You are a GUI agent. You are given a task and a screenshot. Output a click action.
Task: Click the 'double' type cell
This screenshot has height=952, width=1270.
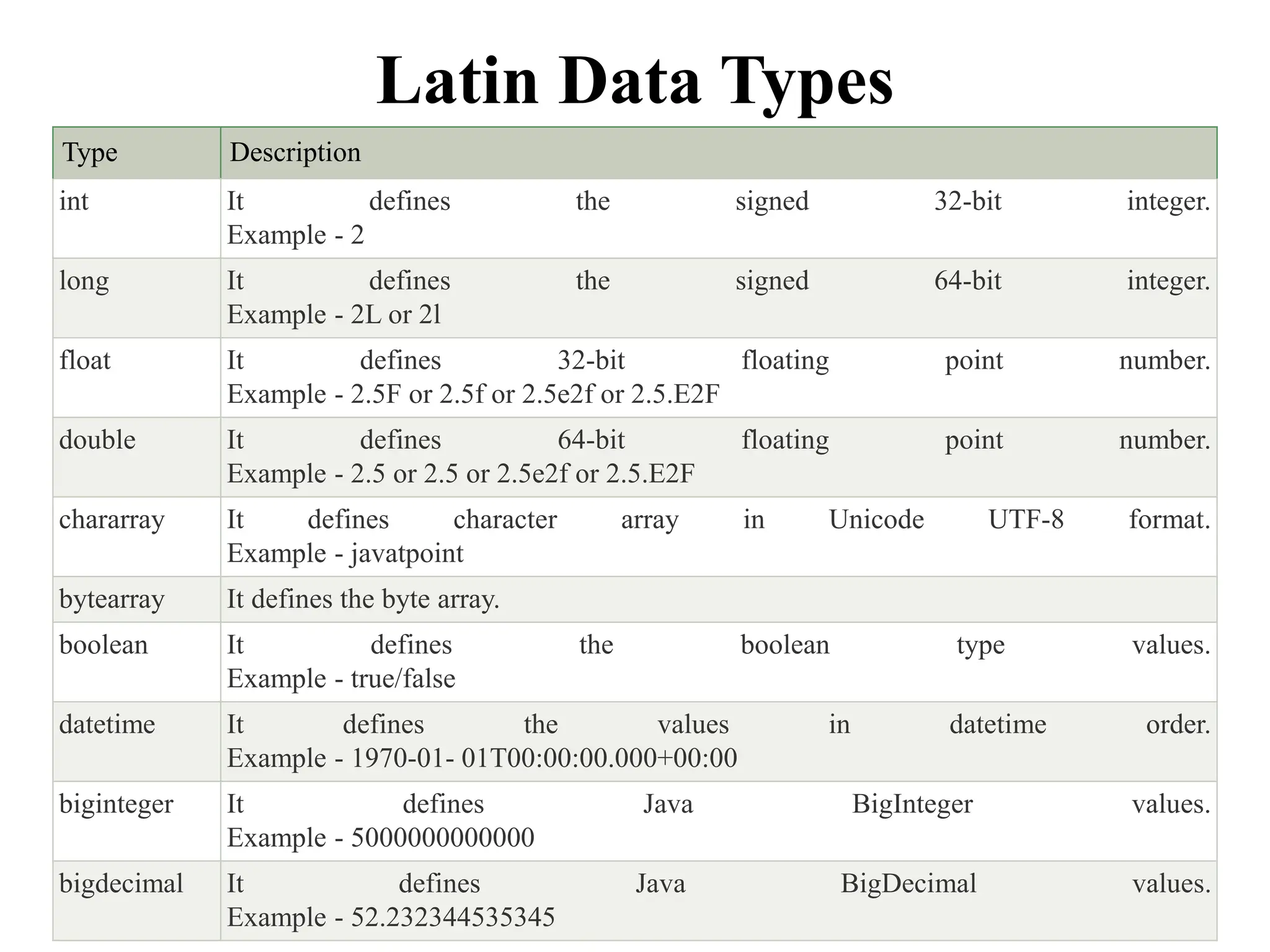[136, 457]
